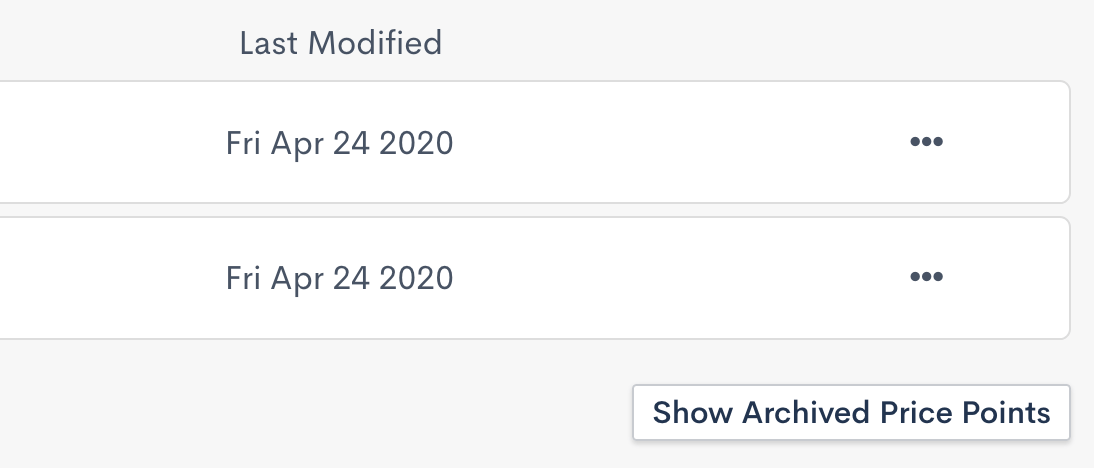Image resolution: width=1094 pixels, height=468 pixels.
Task: Click the three-dot icon in the top row
Action: (926, 142)
